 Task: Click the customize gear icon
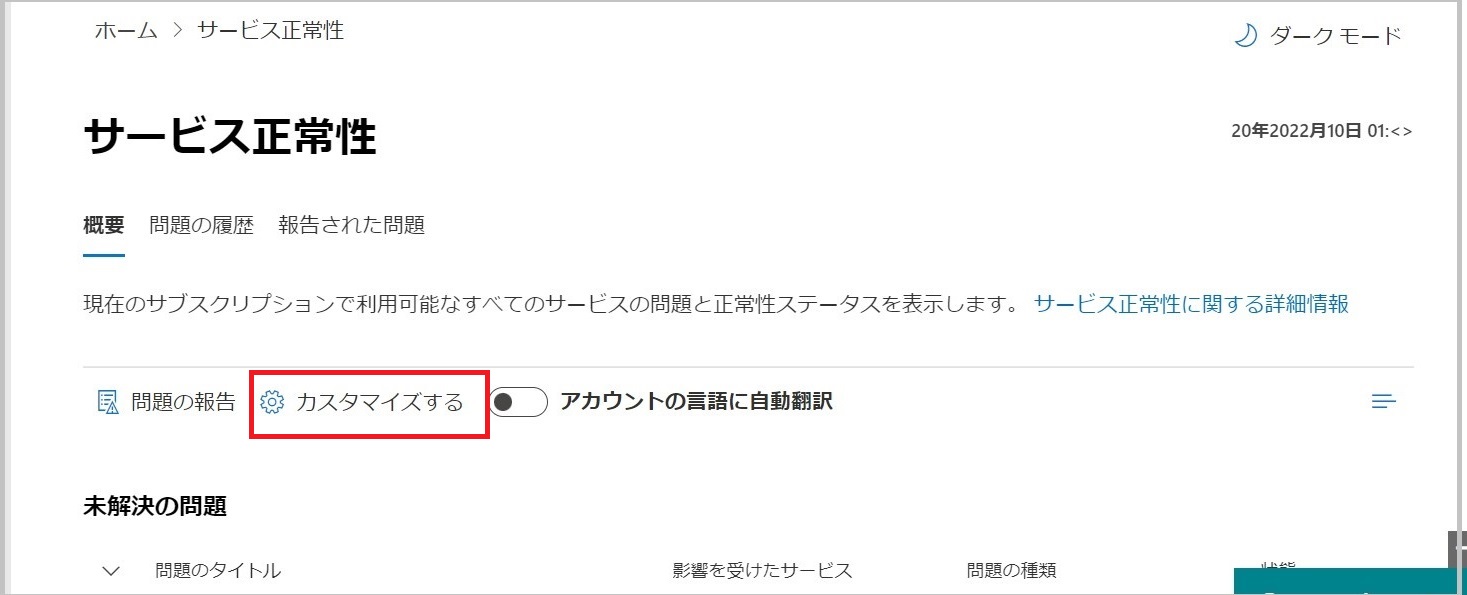coord(271,402)
